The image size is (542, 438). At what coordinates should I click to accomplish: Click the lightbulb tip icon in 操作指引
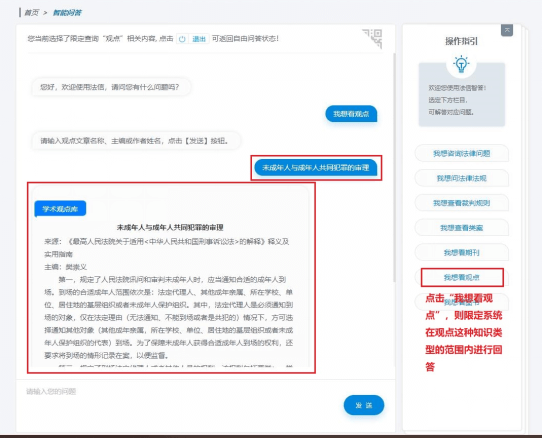point(461,64)
